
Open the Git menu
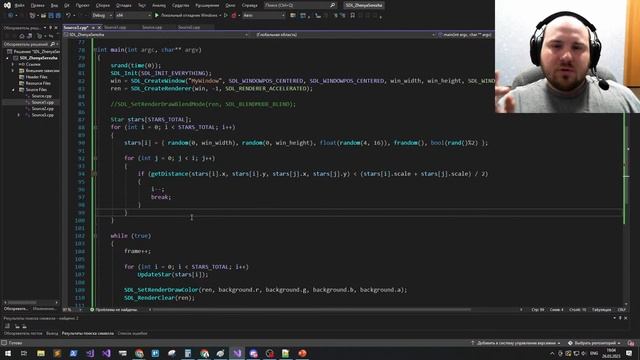tap(67, 6)
